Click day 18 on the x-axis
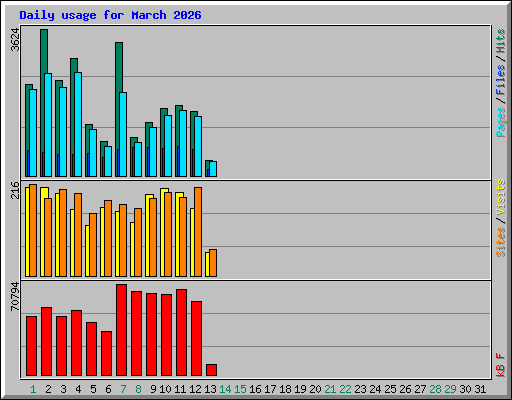 click(285, 389)
